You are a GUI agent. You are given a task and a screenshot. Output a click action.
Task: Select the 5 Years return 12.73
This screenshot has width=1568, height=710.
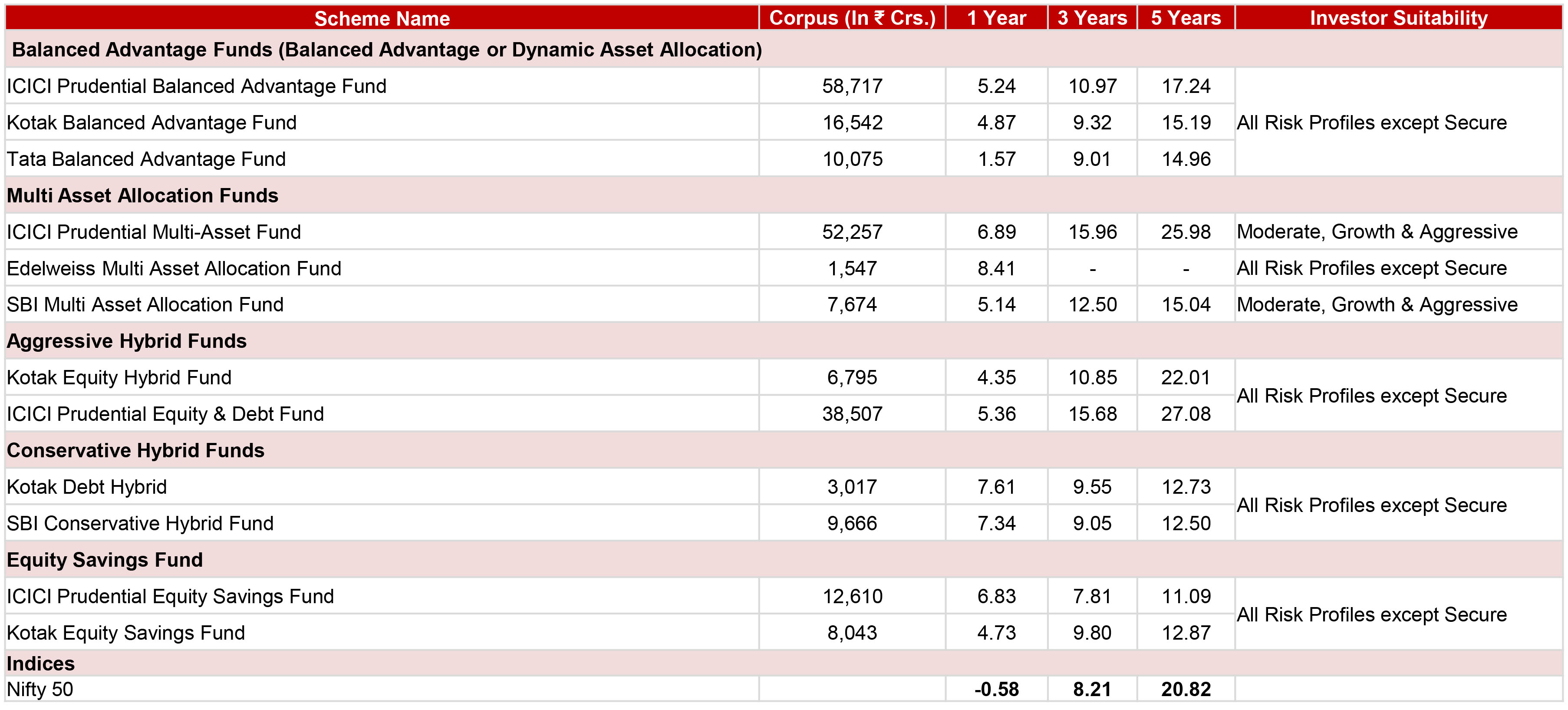tap(1186, 487)
